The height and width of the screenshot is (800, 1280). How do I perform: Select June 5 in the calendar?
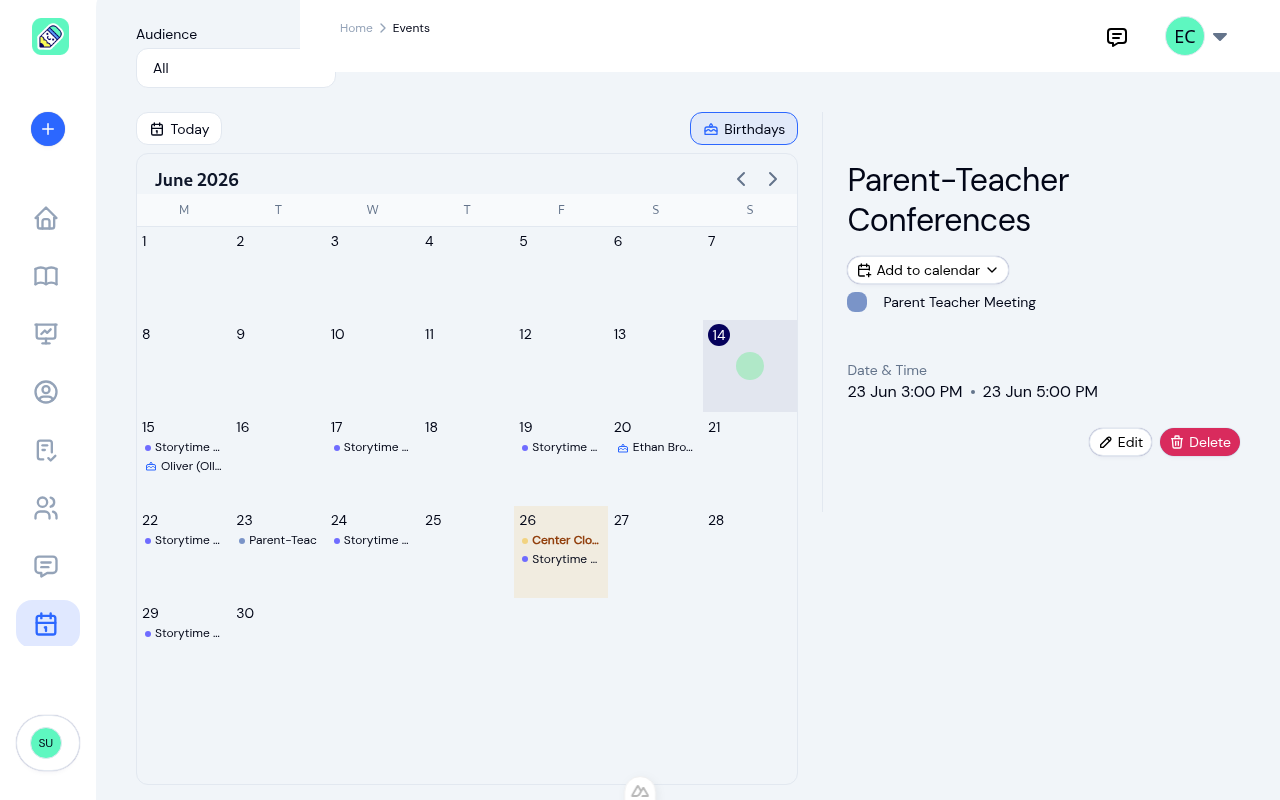point(523,241)
